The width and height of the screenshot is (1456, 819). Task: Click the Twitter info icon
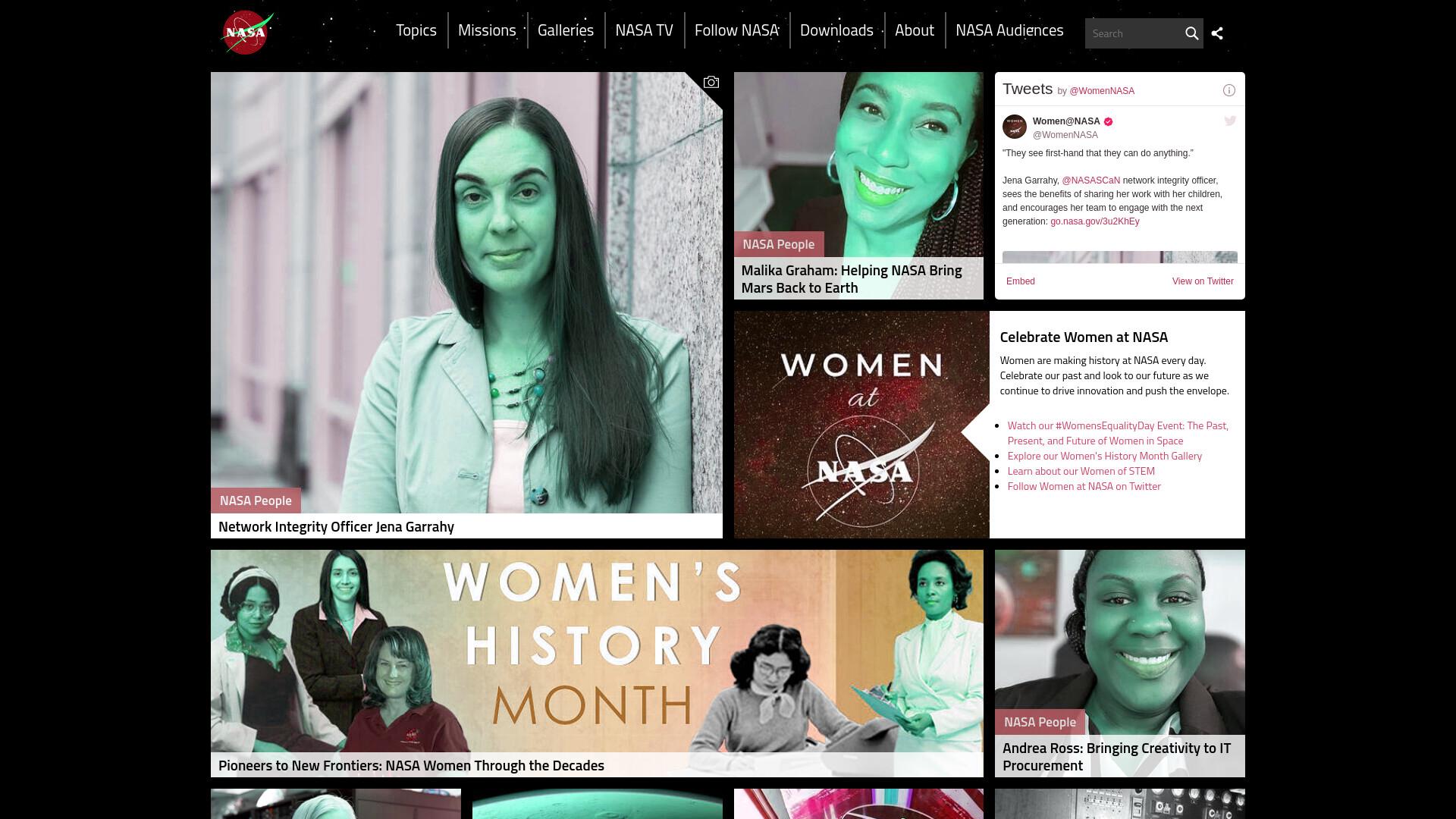click(x=1229, y=90)
